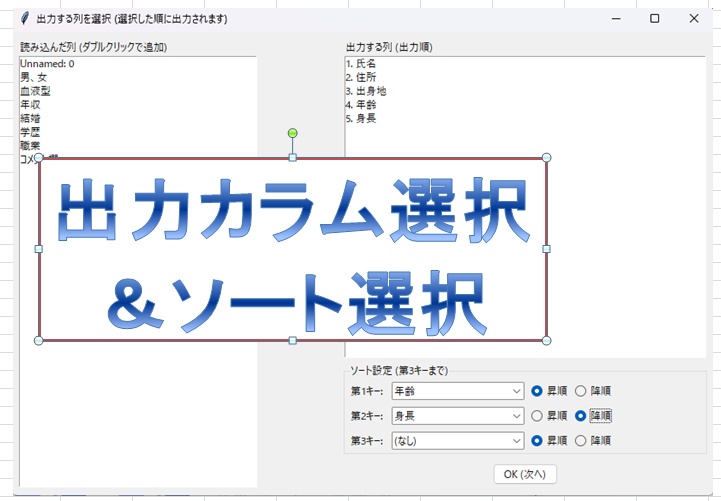Viewport: 721px width, 501px height.
Task: Select '学歴' in loaded columns list
Action: [30, 132]
